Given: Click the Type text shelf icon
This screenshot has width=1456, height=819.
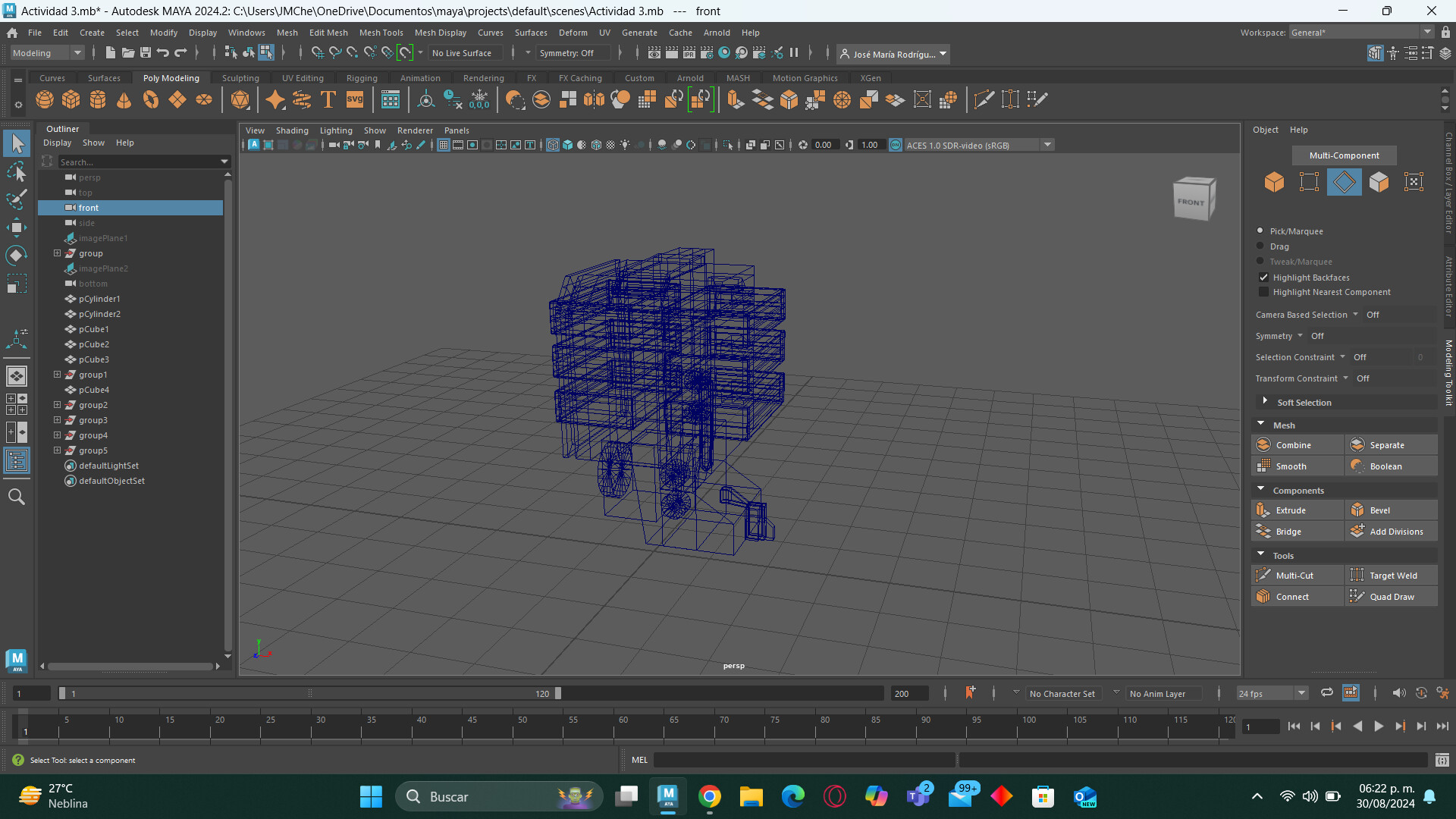Looking at the screenshot, I should 328,99.
